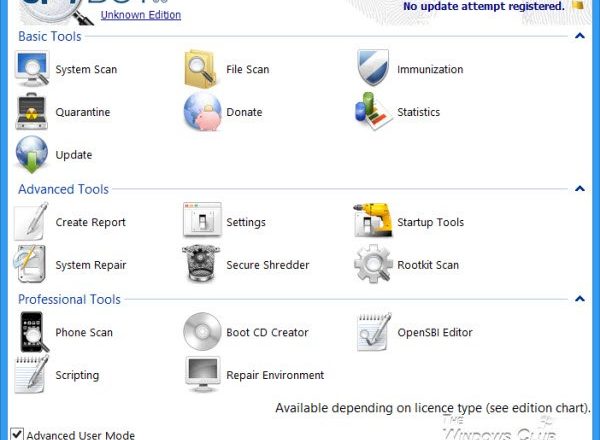
Task: Open the Unknown Edition link
Action: [141, 15]
